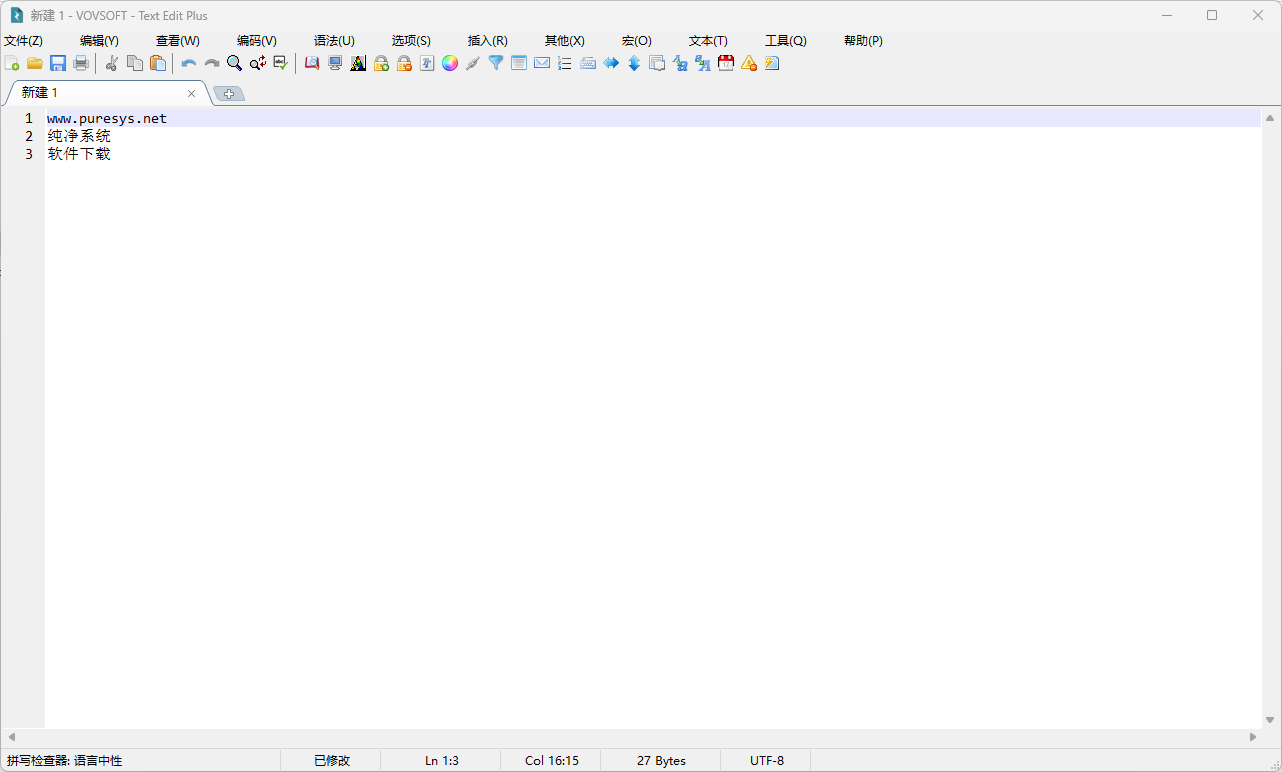The width and height of the screenshot is (1282, 772).
Task: Open the virtual keyboard icon
Action: tap(588, 63)
